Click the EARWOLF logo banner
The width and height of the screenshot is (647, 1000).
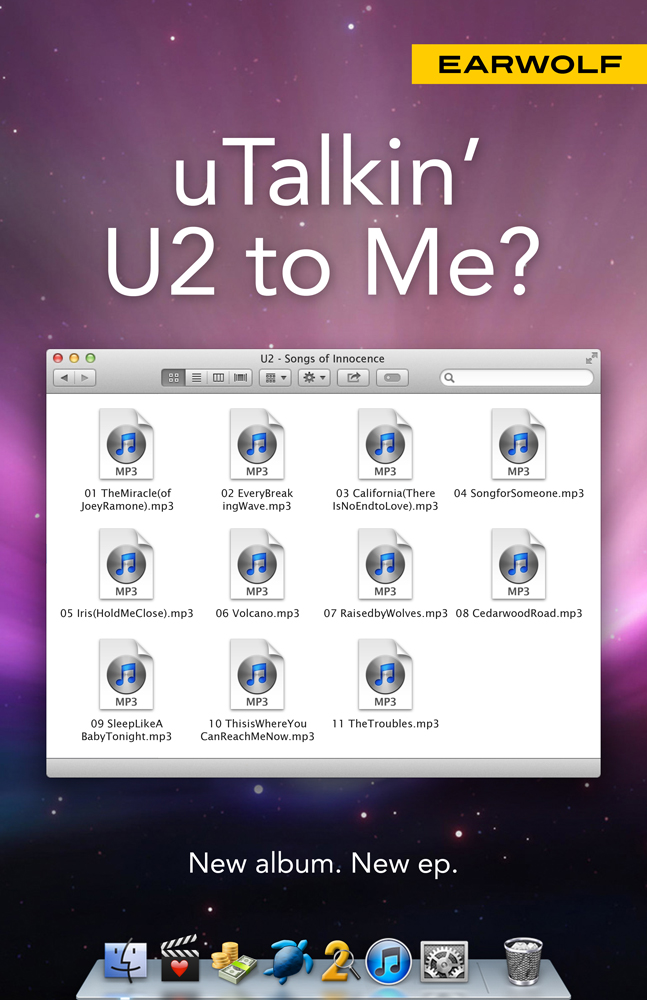[x=530, y=64]
